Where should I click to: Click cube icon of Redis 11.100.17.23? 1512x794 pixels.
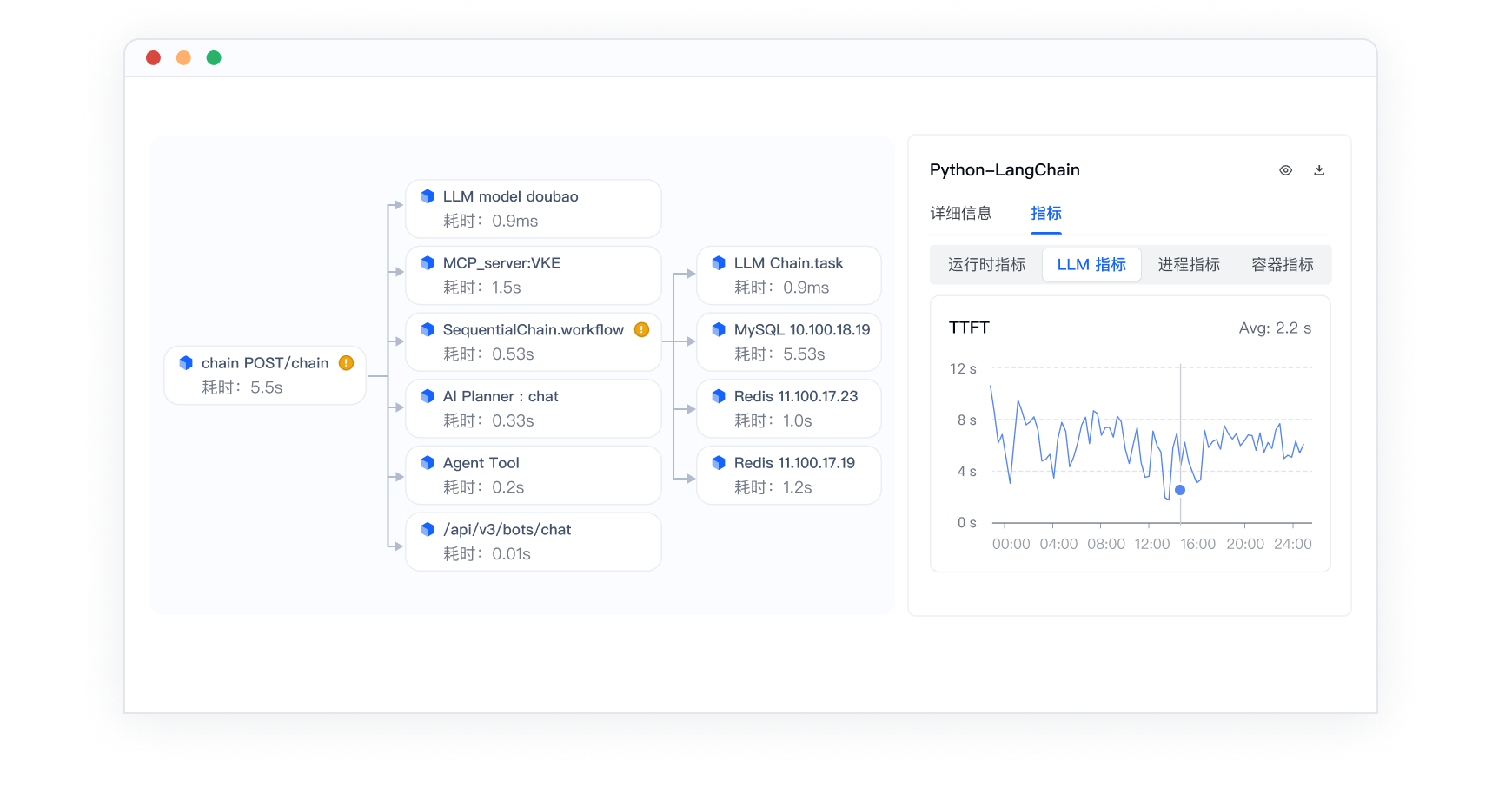point(719,396)
